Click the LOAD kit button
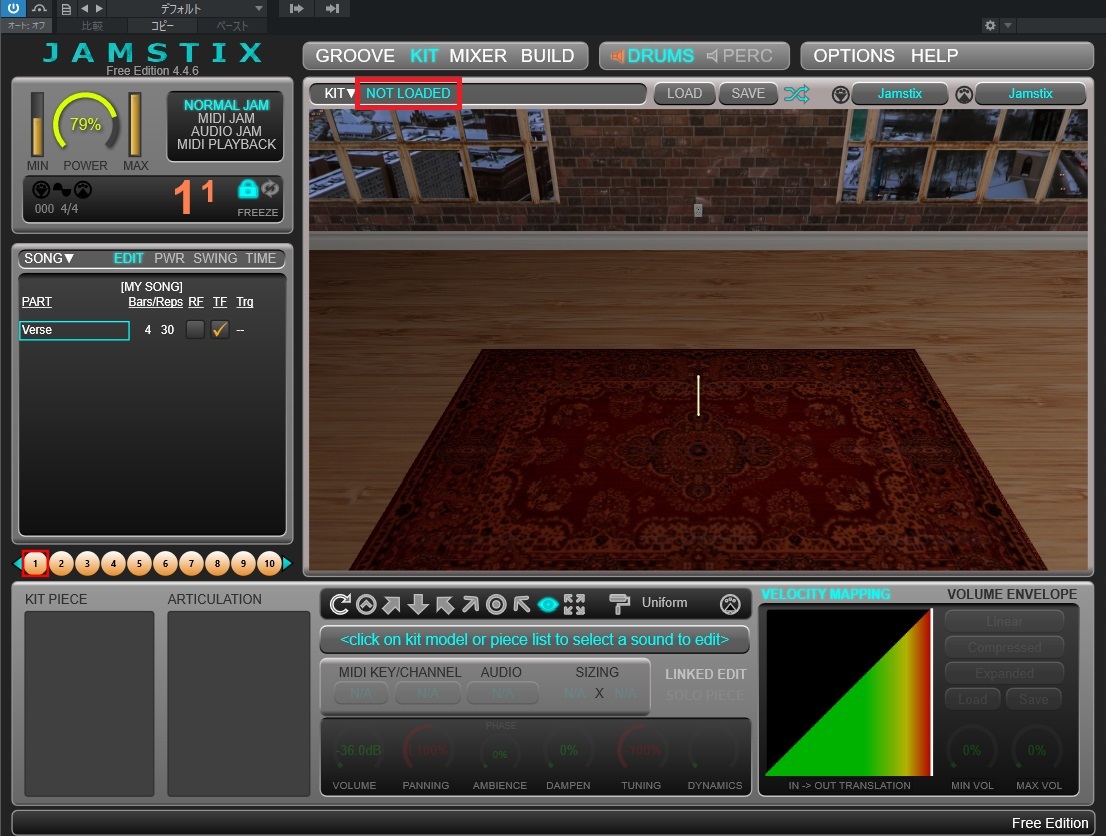 [684, 94]
